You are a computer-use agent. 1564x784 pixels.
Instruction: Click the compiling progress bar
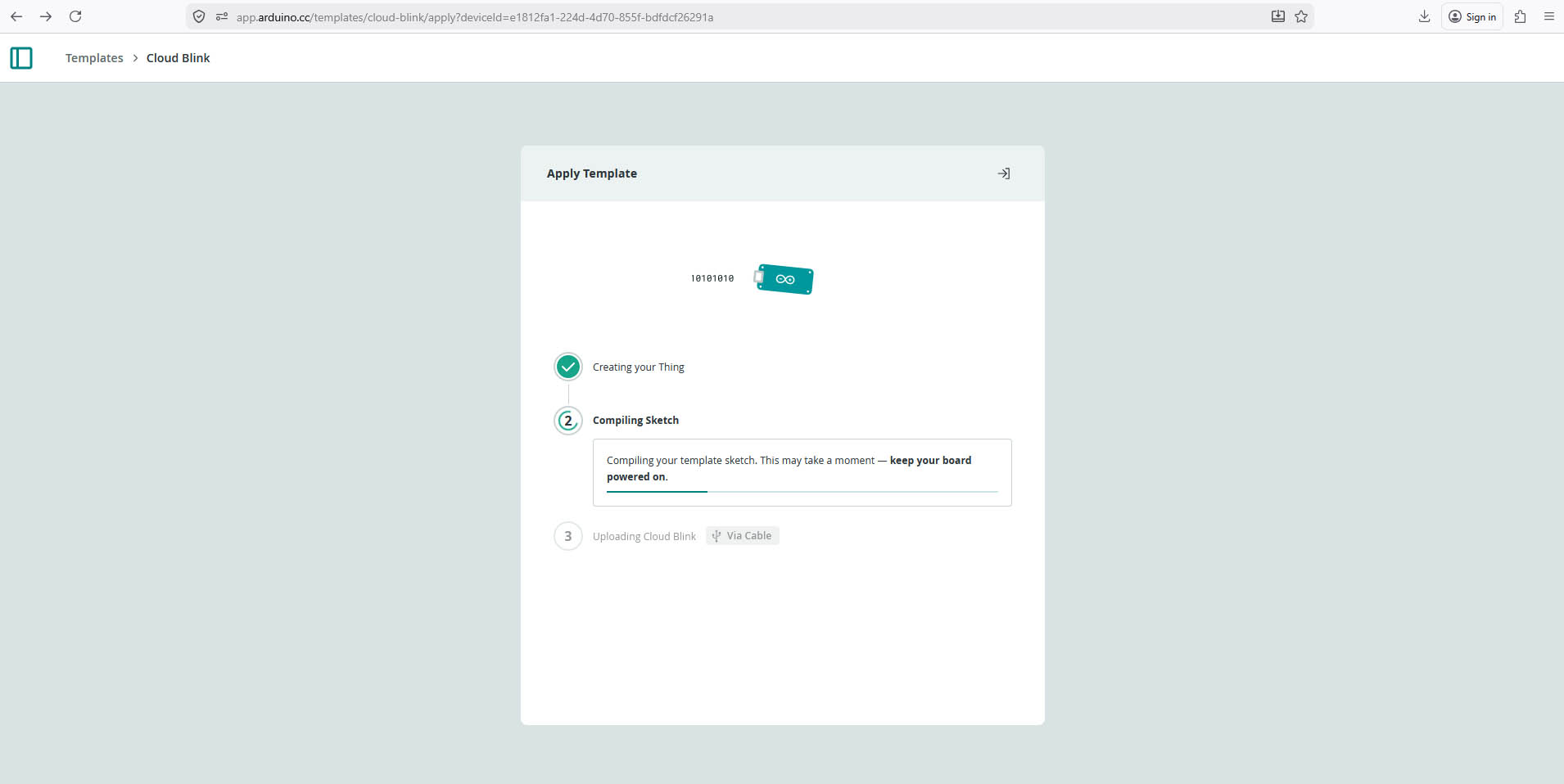[x=802, y=492]
